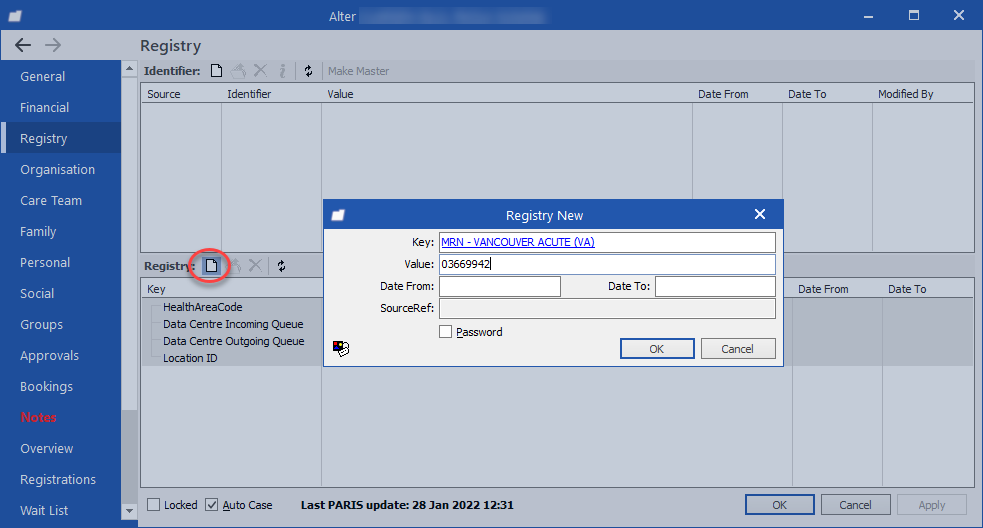Open the Overview section
Screen dimensions: 983x528
pos(46,449)
